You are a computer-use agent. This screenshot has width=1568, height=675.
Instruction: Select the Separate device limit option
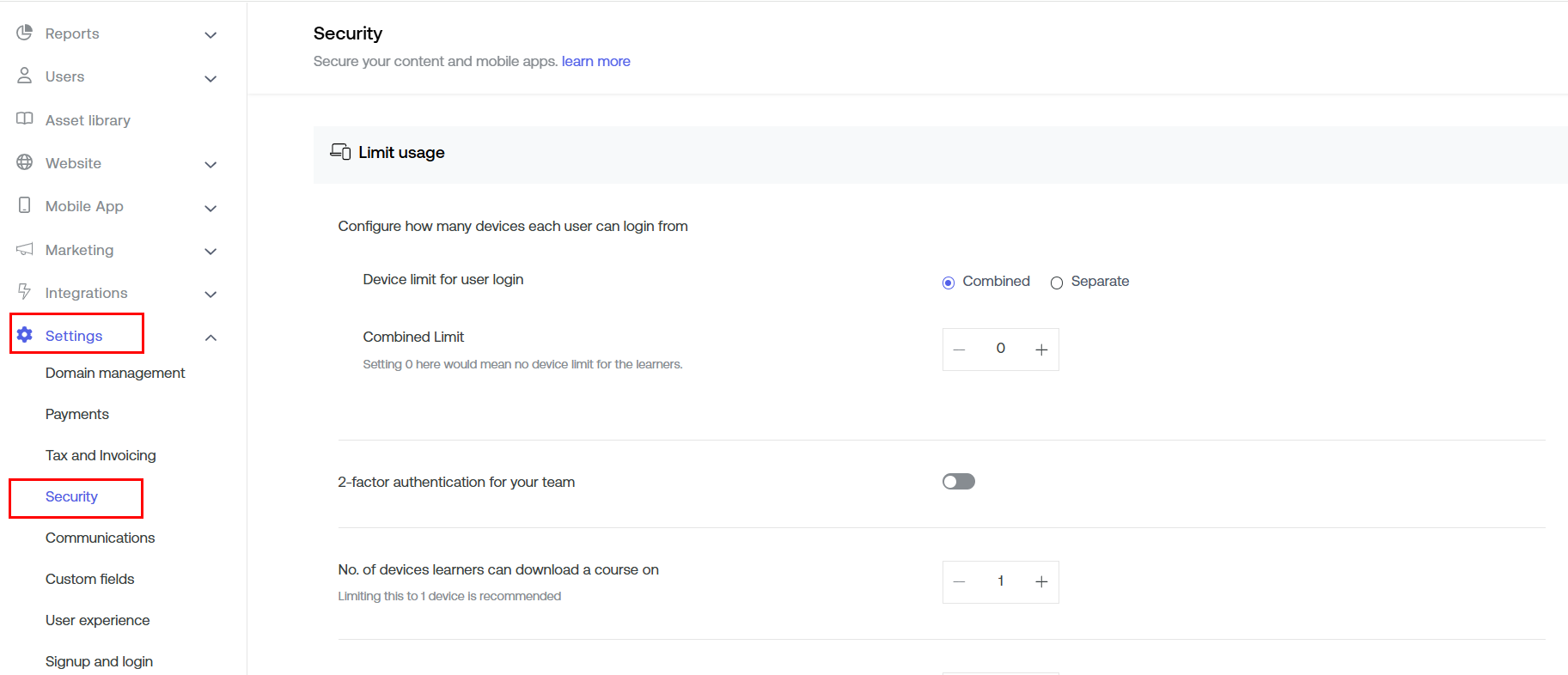[x=1057, y=283]
